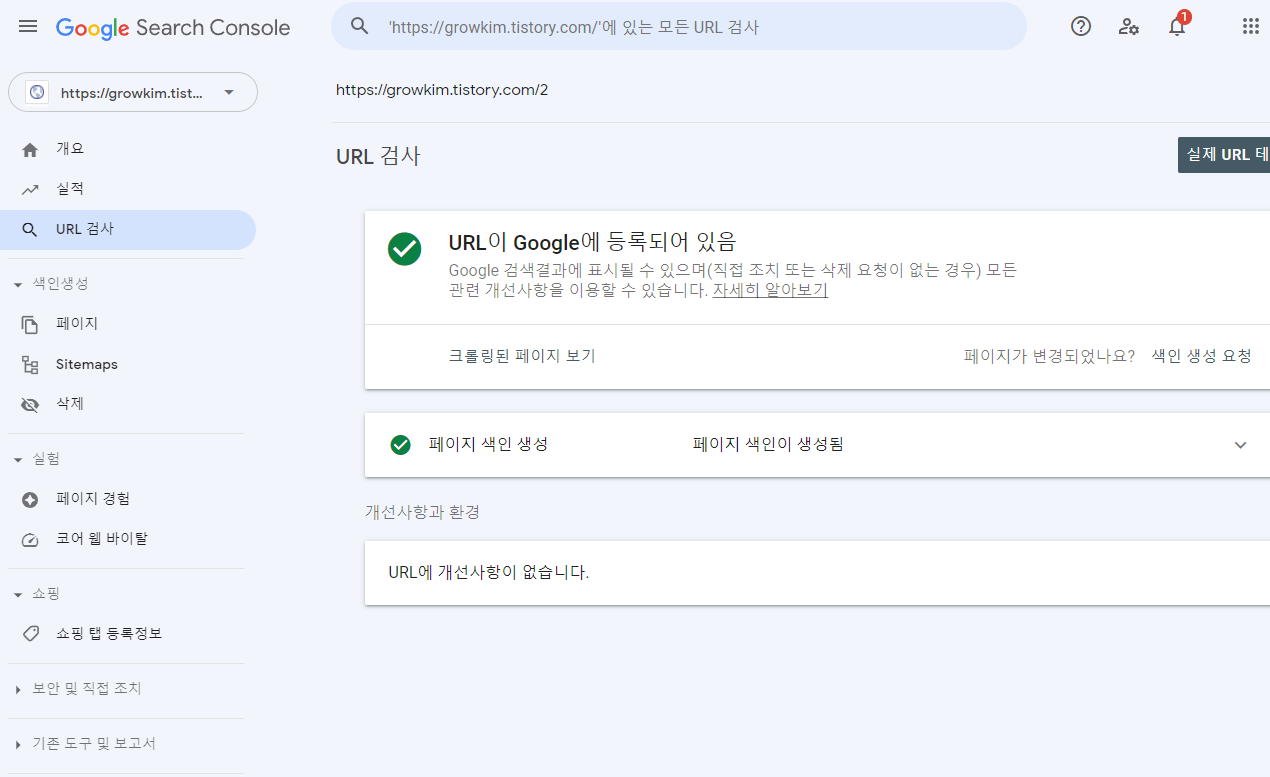Click the URL inspection search field
Image resolution: width=1270 pixels, height=777 pixels.
[x=679, y=26]
